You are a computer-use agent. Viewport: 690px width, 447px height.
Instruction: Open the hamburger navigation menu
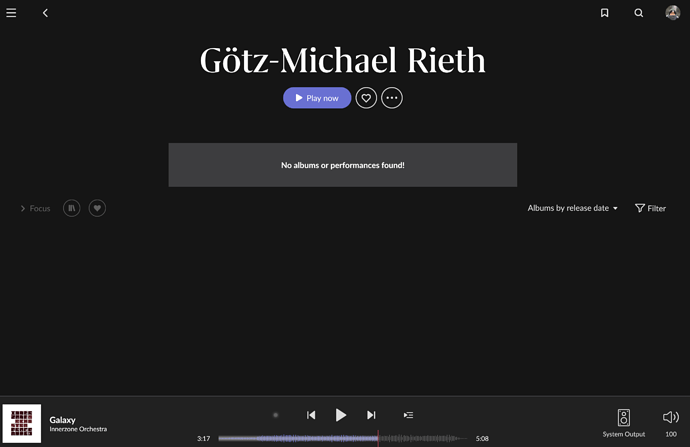11,13
